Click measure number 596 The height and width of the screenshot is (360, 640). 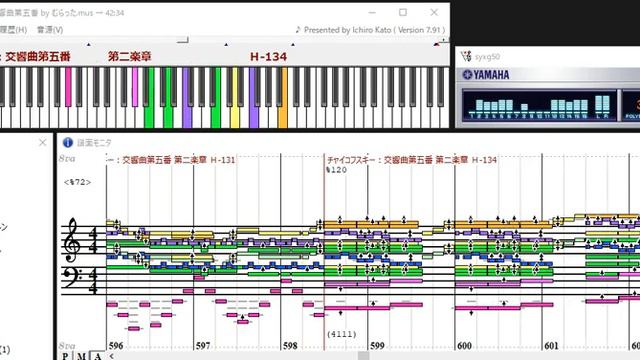(x=116, y=346)
